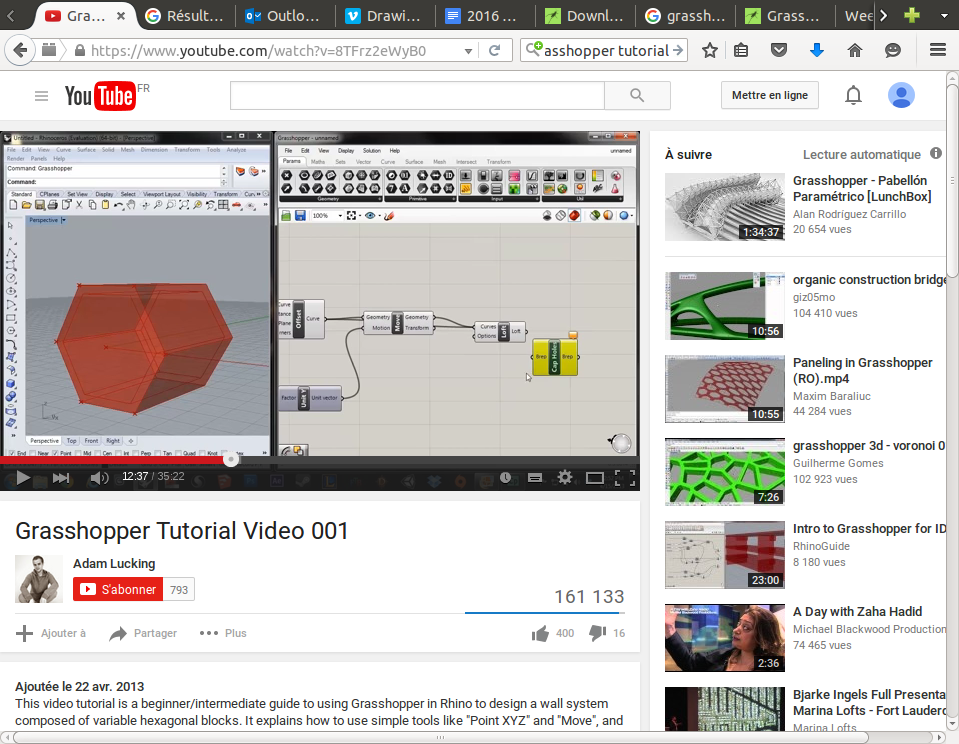Switch to the 2016 ... docs tab
Screen dimensions: 959x744
pyautogui.click(x=483, y=16)
